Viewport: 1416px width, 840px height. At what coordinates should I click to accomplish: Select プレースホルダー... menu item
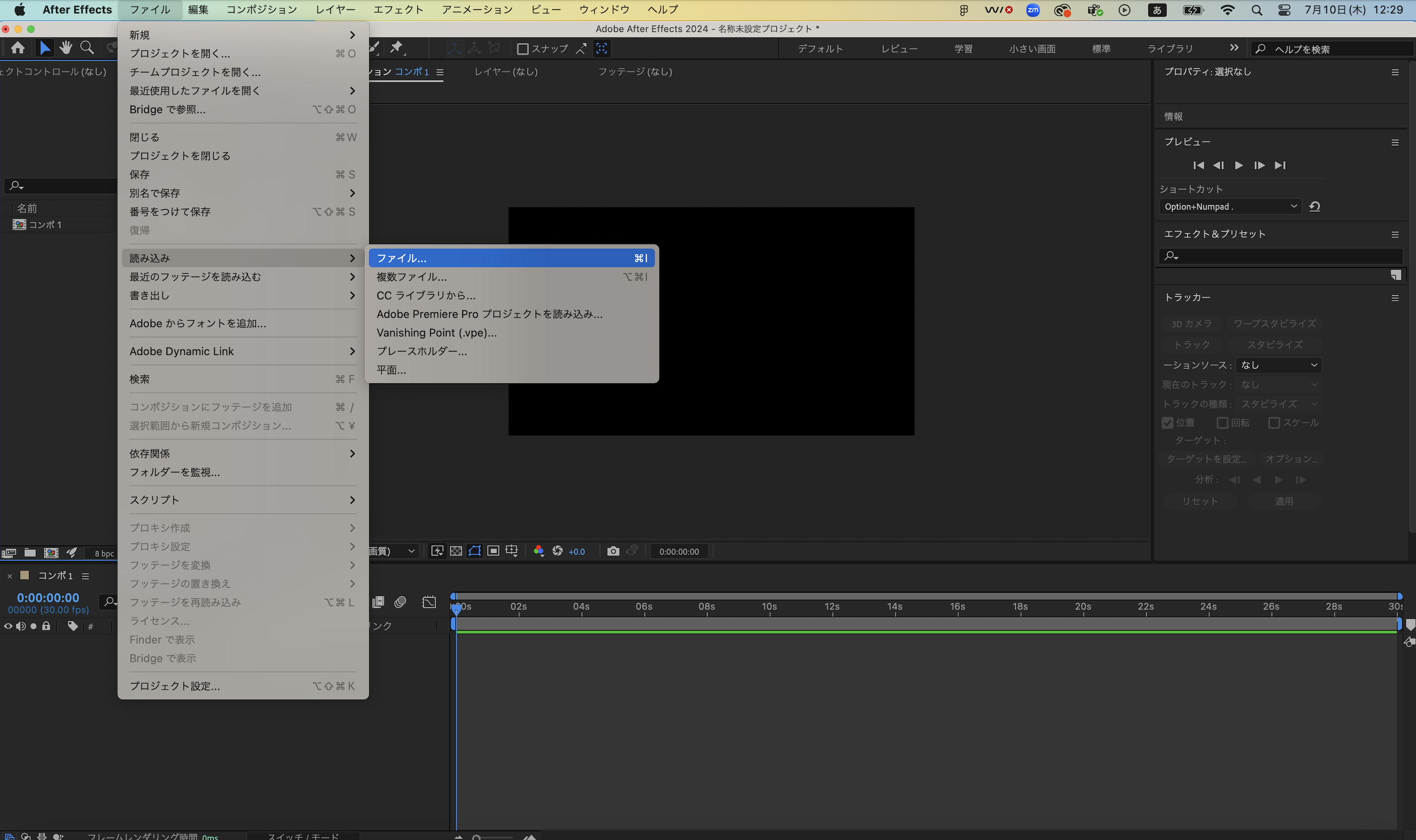point(512,351)
